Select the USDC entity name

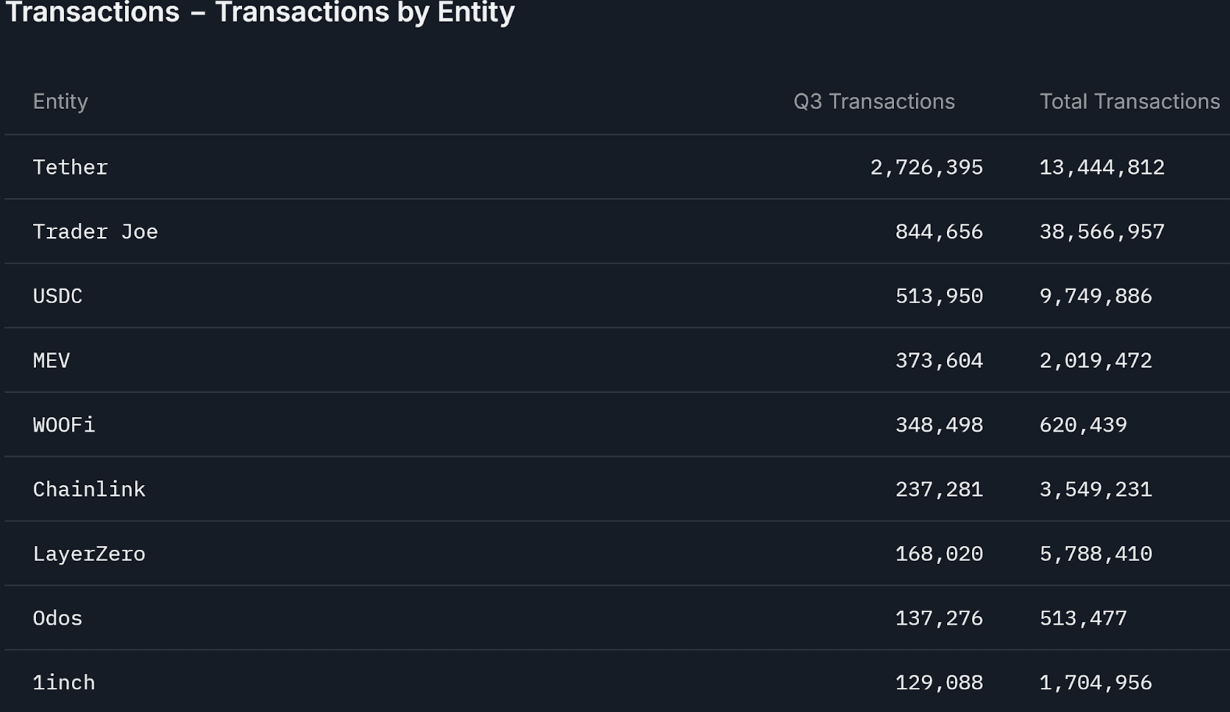57,296
